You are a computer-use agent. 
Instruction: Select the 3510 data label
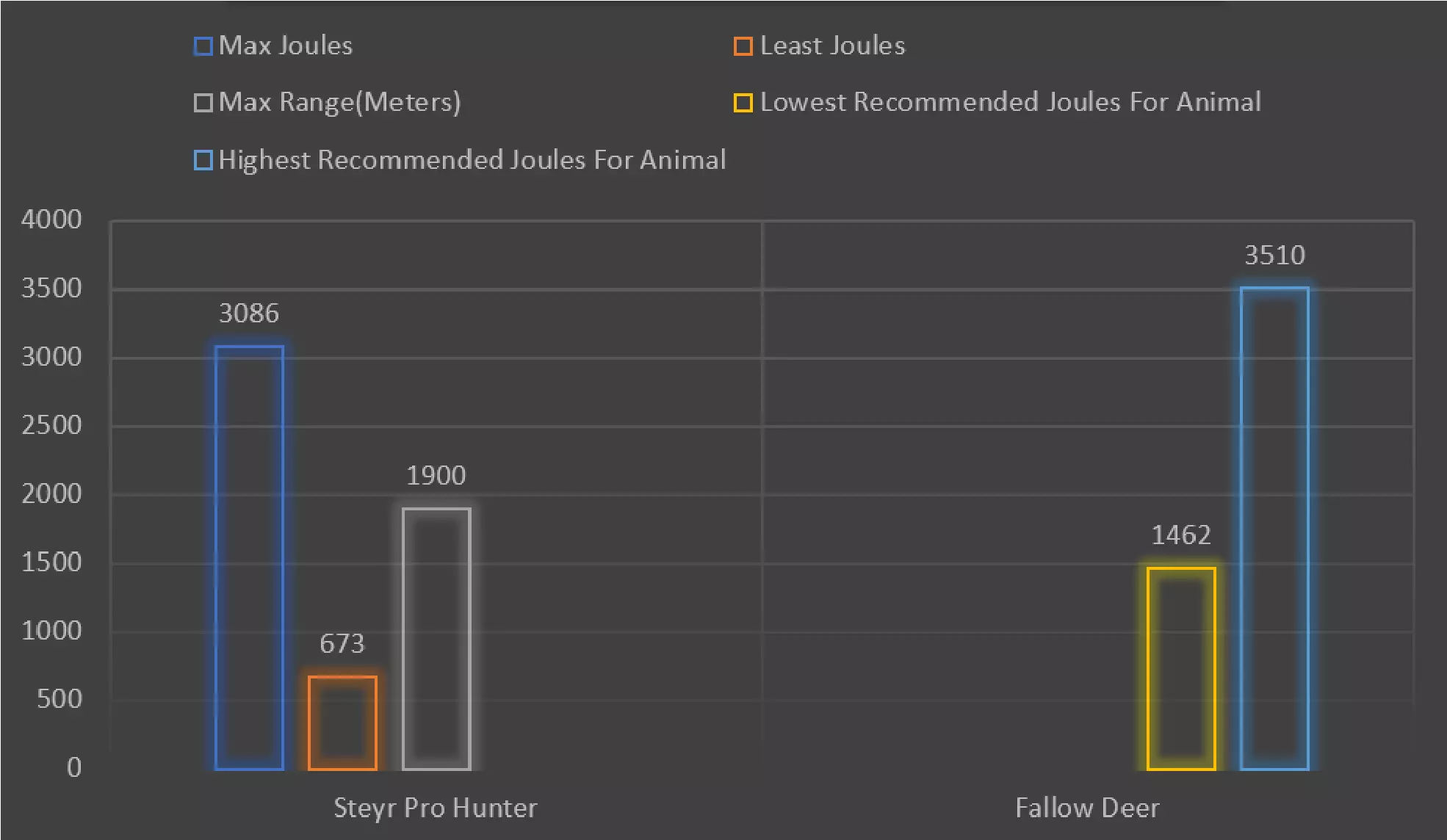1274,256
